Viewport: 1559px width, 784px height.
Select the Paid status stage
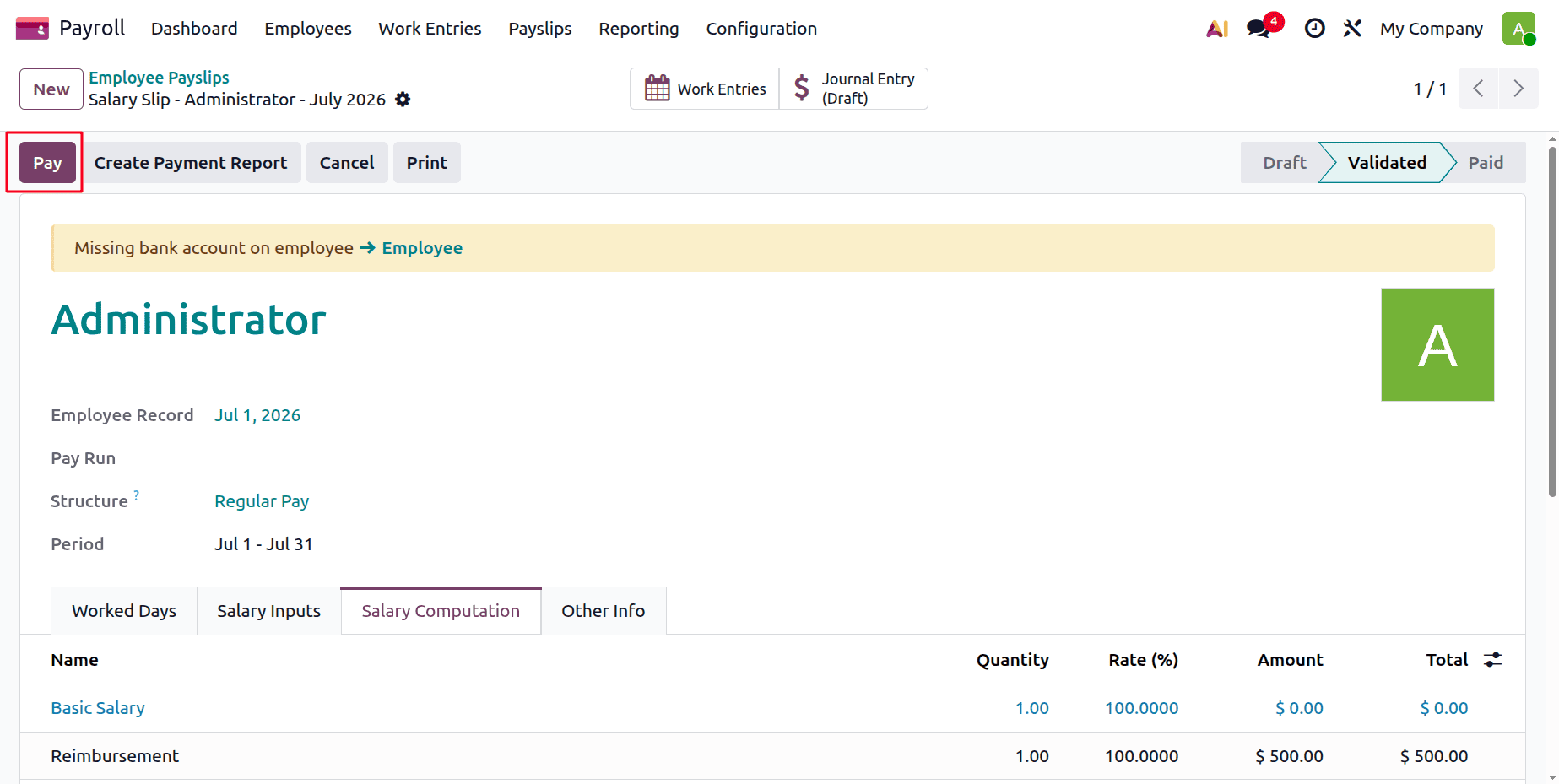tap(1486, 163)
